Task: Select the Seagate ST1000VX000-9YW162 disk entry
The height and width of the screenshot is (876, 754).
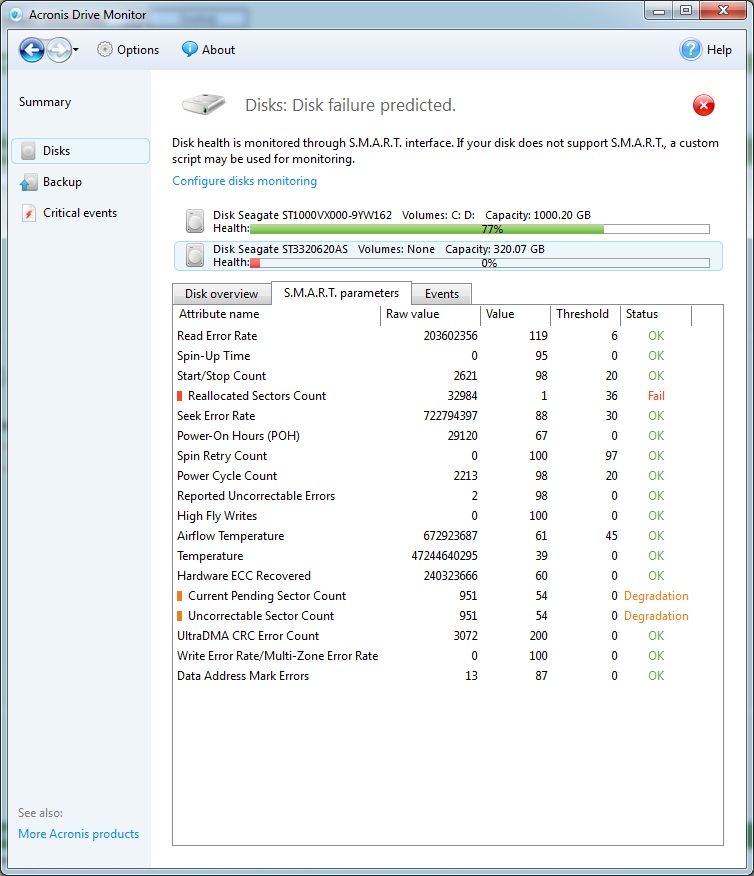Action: 448,222
